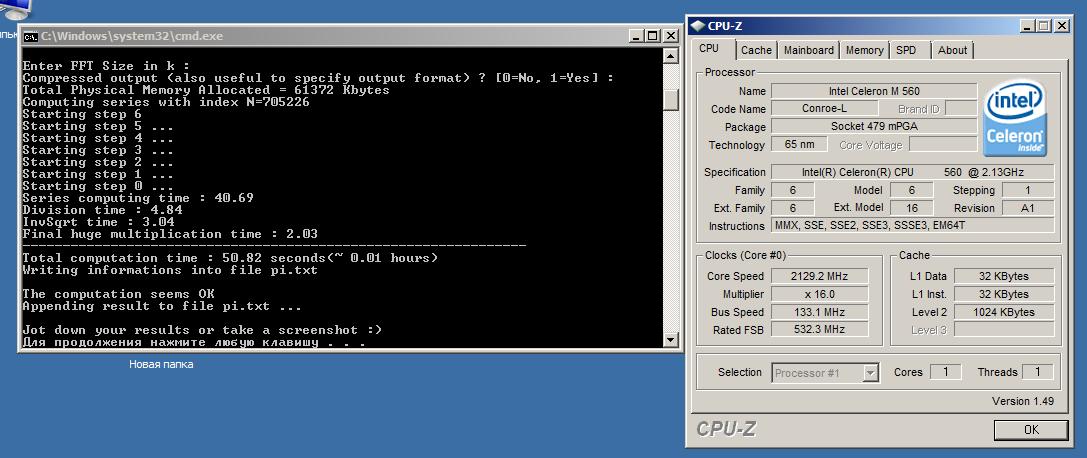Click the Stepping value '1'
This screenshot has width=1087, height=458.
pyautogui.click(x=1028, y=190)
